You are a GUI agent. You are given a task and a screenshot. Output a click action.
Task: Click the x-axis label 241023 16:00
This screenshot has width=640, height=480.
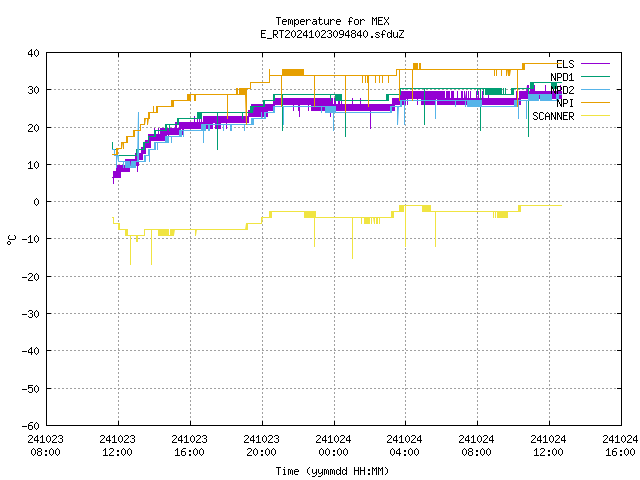click(189, 446)
